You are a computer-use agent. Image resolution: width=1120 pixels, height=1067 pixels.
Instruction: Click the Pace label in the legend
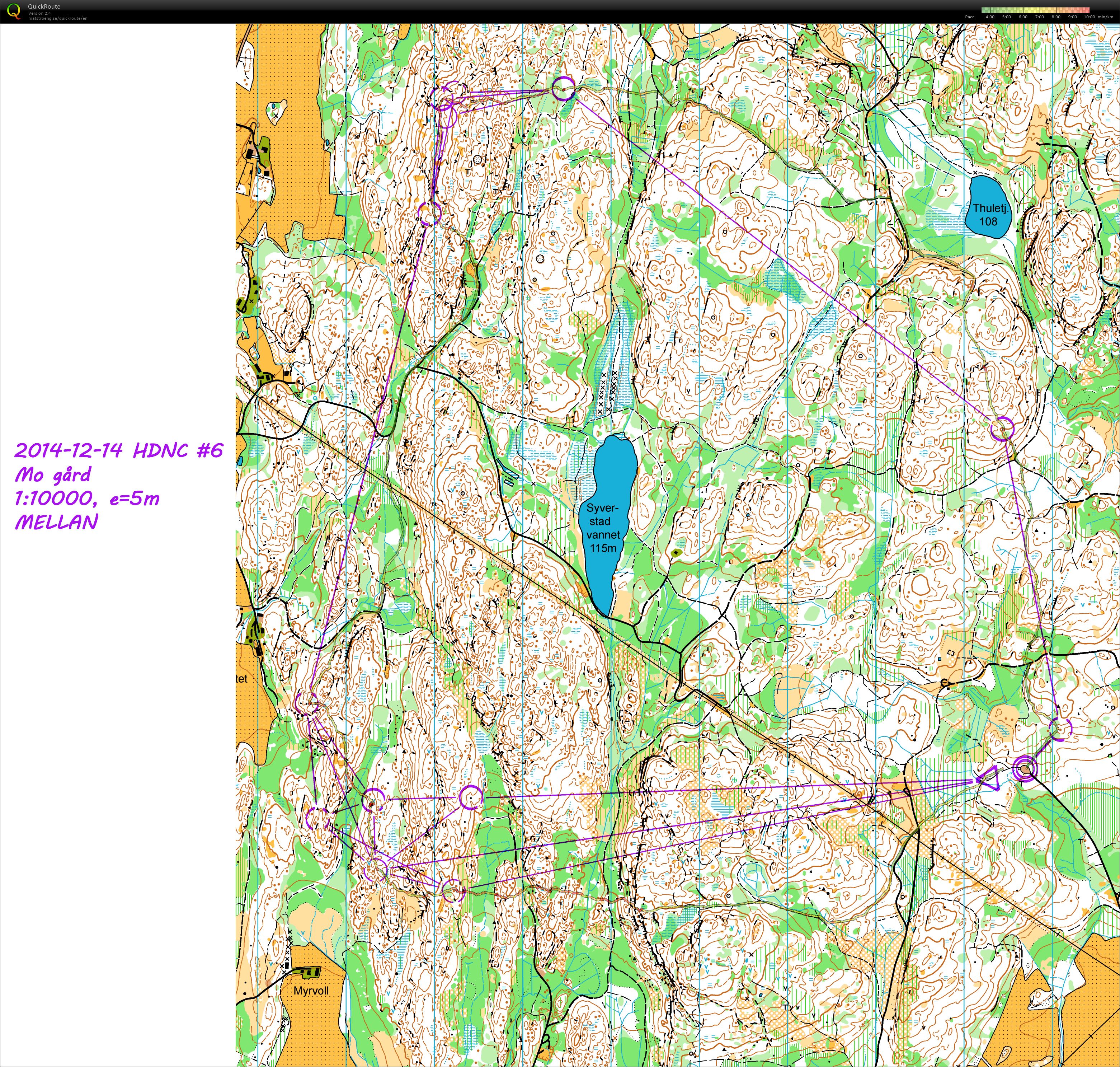coord(969,17)
